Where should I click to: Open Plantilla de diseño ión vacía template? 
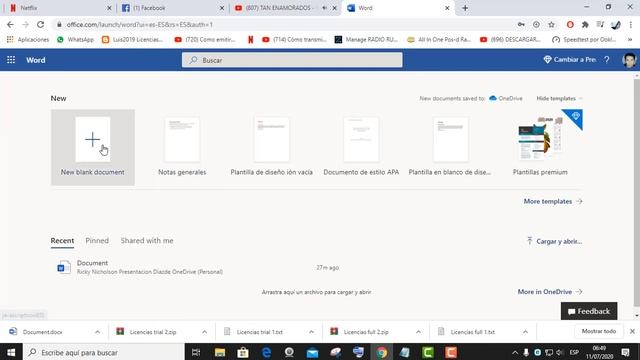click(271, 147)
